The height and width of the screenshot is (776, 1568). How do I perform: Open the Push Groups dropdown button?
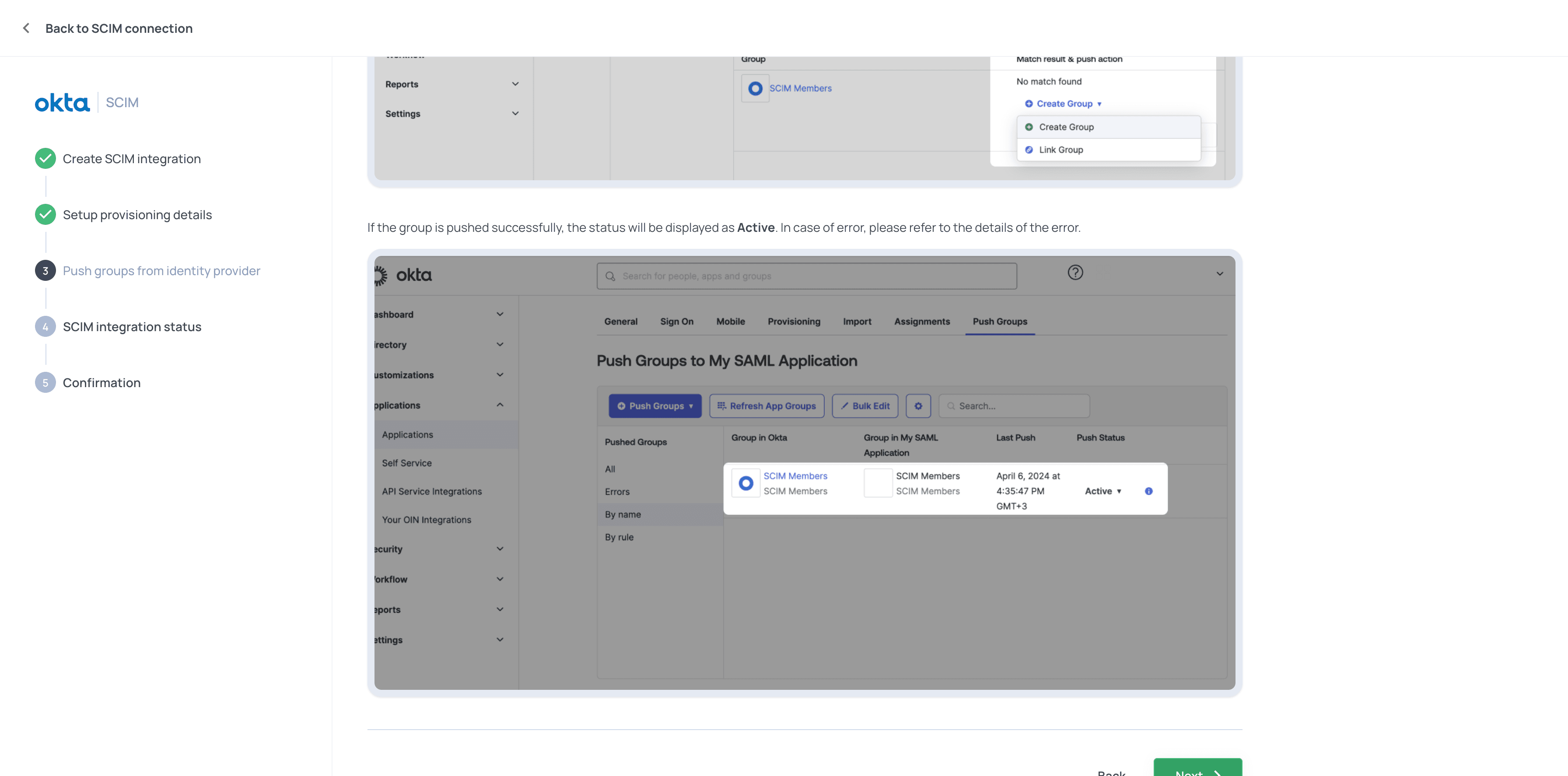pyautogui.click(x=654, y=406)
